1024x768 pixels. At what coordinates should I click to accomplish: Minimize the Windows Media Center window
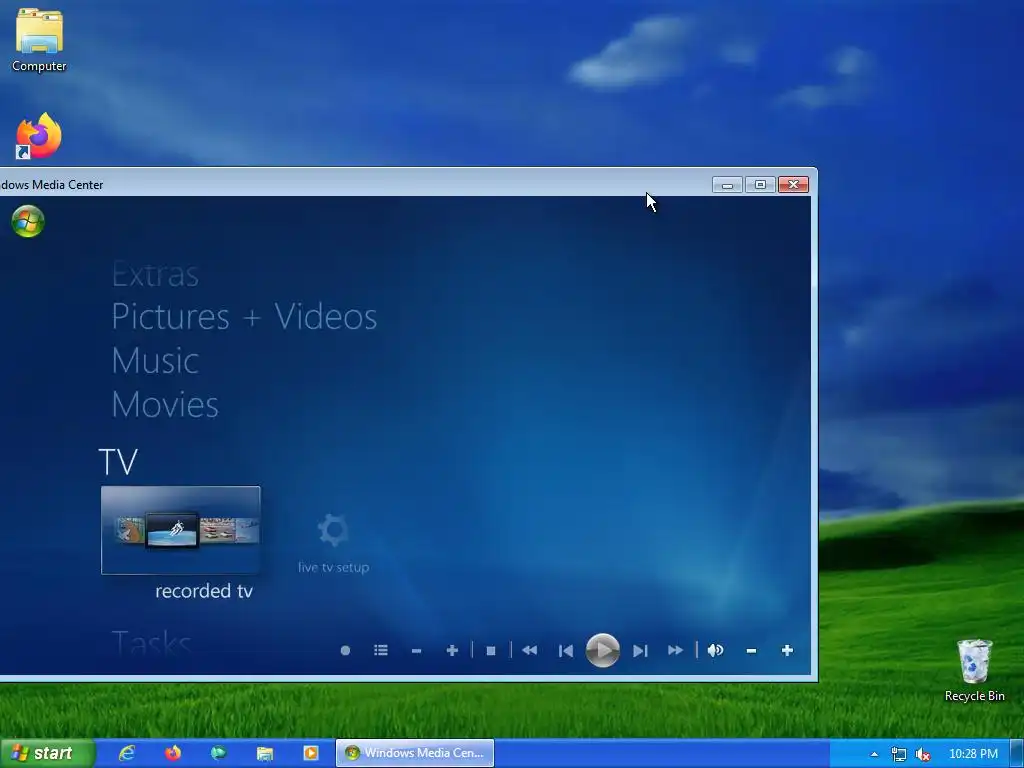pos(727,185)
